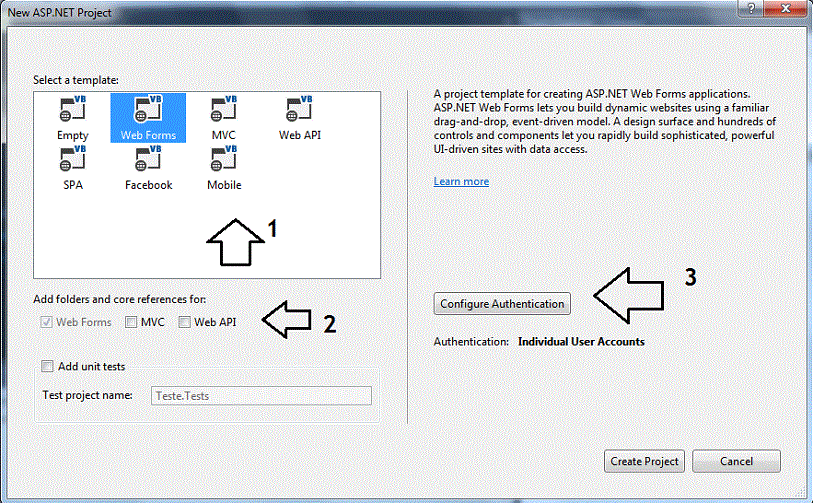This screenshot has width=813, height=503.
Task: Click the 'Authentication:' label
Action: point(471,342)
